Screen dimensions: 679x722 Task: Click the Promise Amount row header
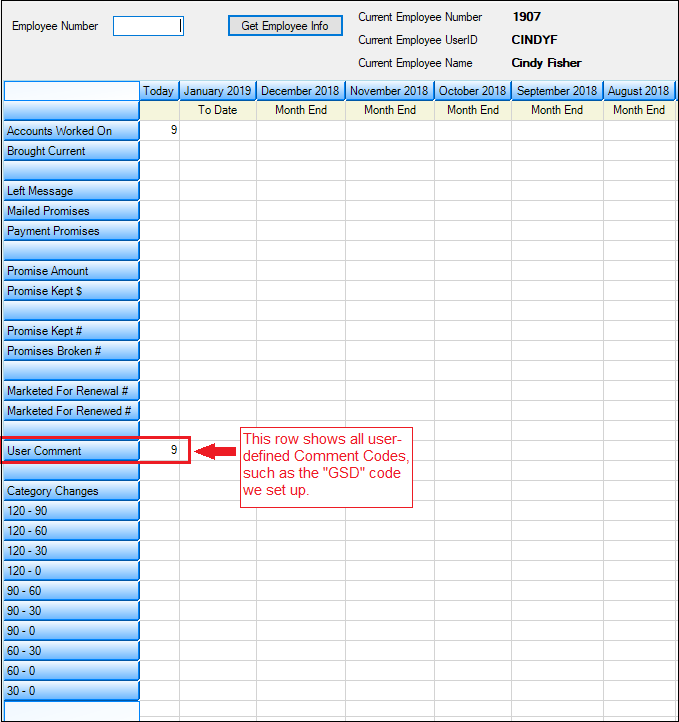tap(71, 271)
